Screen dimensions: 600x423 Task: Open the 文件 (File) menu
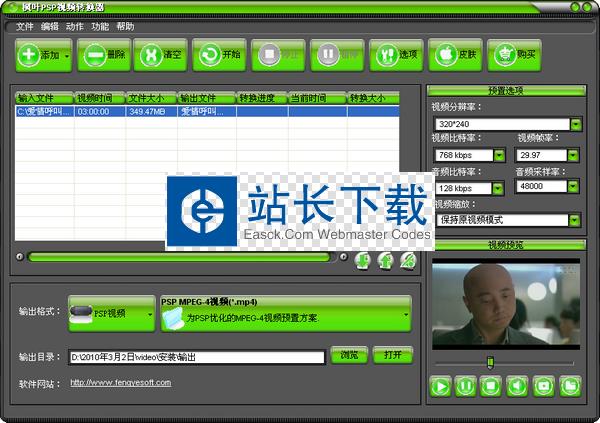pos(24,26)
